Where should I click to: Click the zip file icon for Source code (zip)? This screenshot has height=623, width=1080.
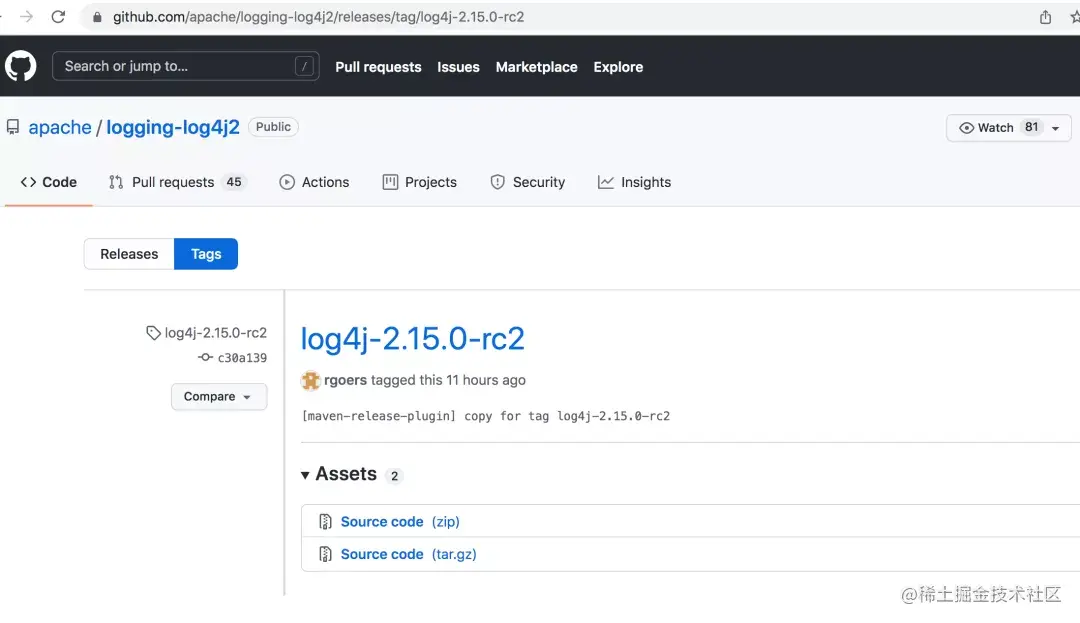click(325, 522)
